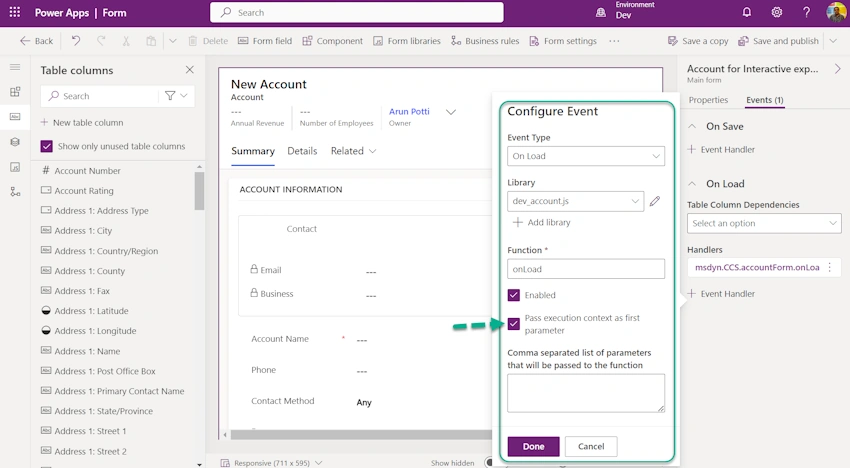Open user profile avatar
Image resolution: width=850 pixels, height=468 pixels.
(x=835, y=12)
